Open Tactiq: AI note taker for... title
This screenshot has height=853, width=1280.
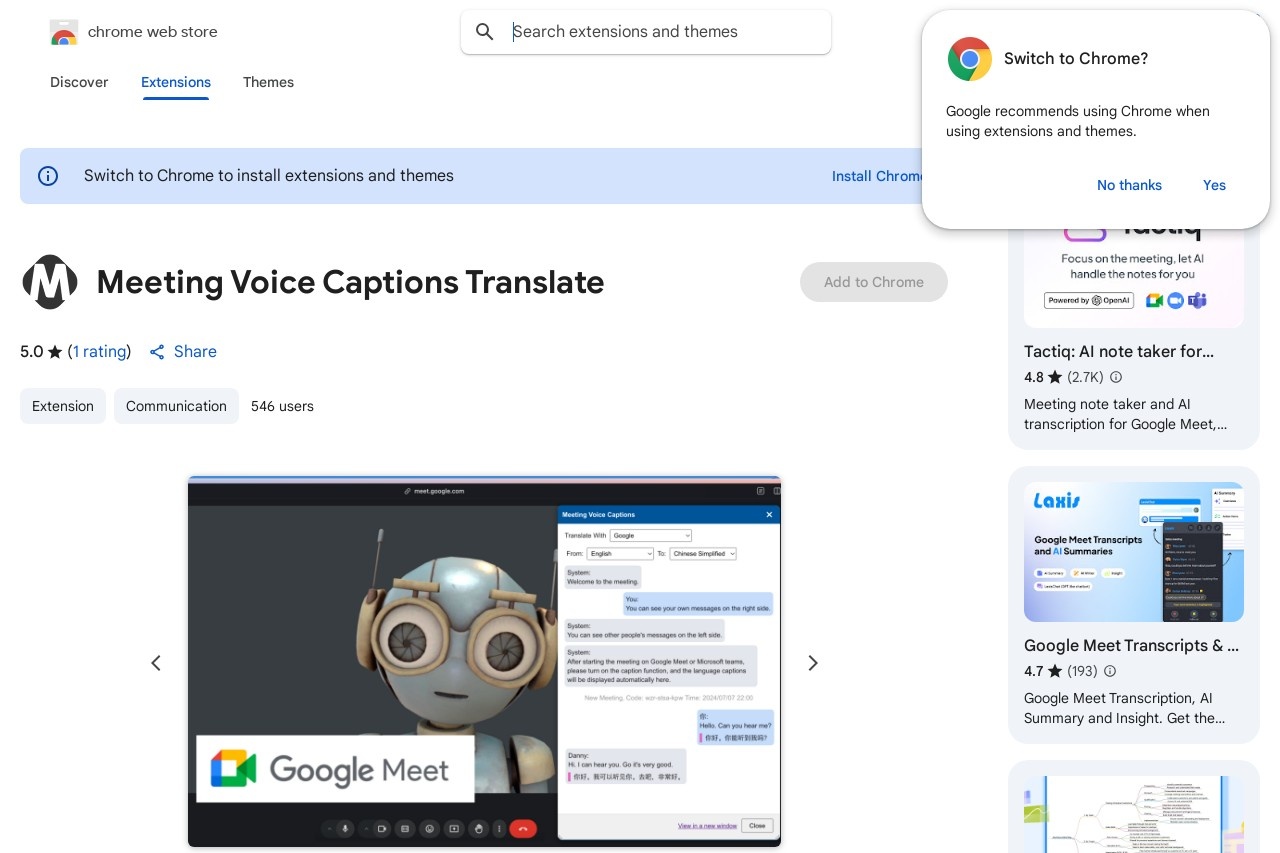pyautogui.click(x=1119, y=352)
